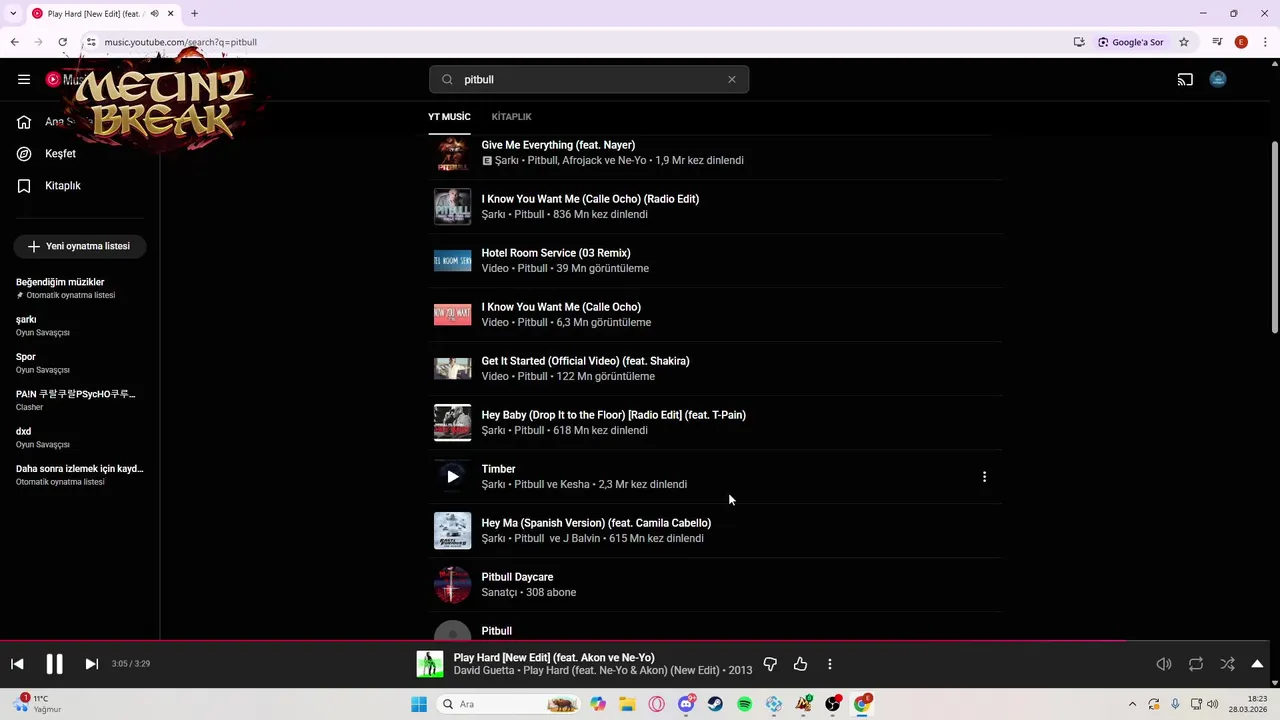Open the Chrome three-dot menu
The height and width of the screenshot is (720, 1280).
click(x=1265, y=42)
